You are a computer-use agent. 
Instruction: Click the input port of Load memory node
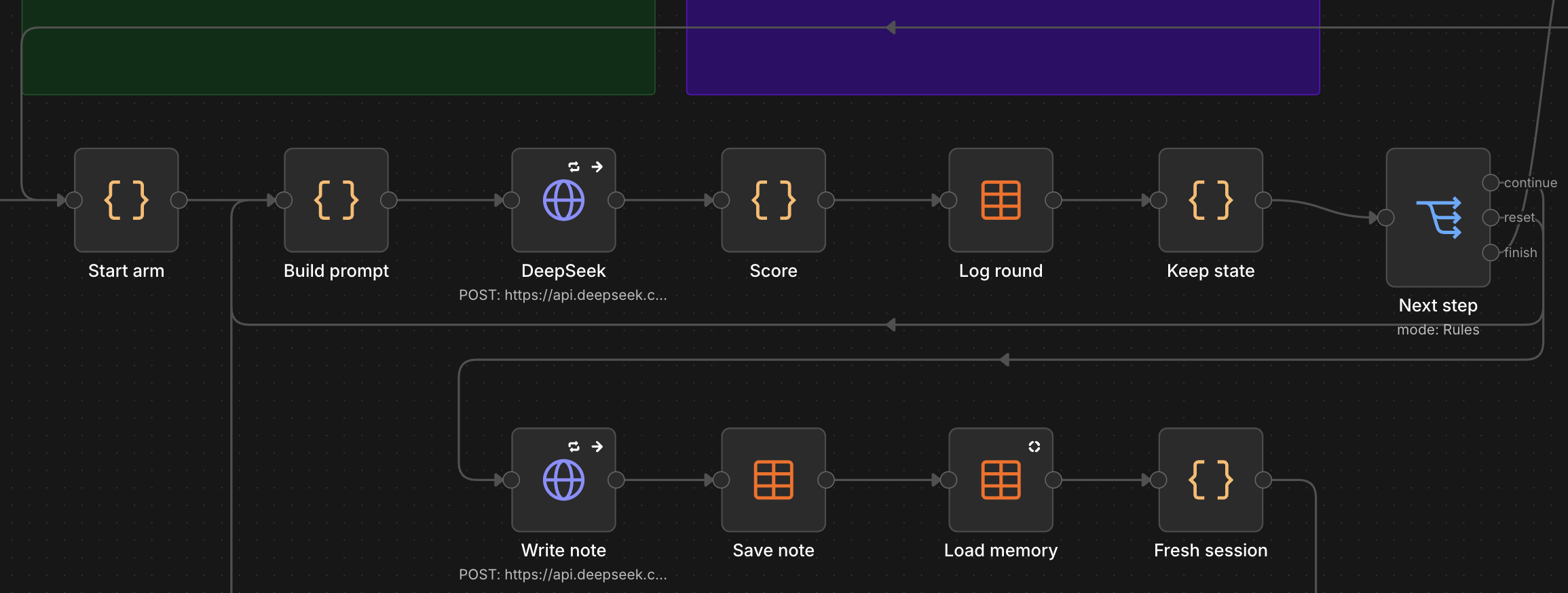pyautogui.click(x=948, y=480)
